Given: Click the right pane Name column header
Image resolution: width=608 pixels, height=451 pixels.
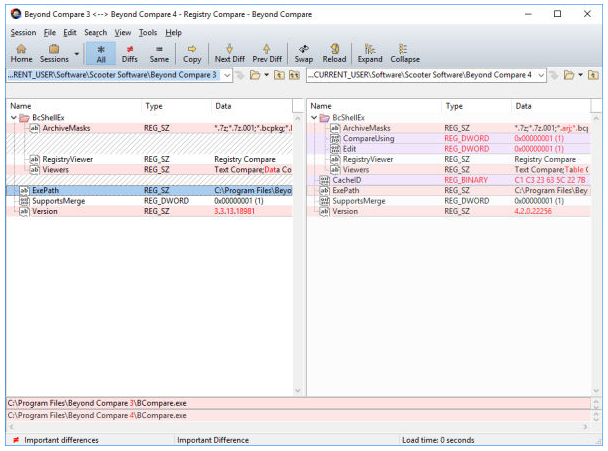Looking at the screenshot, I should coord(322,105).
